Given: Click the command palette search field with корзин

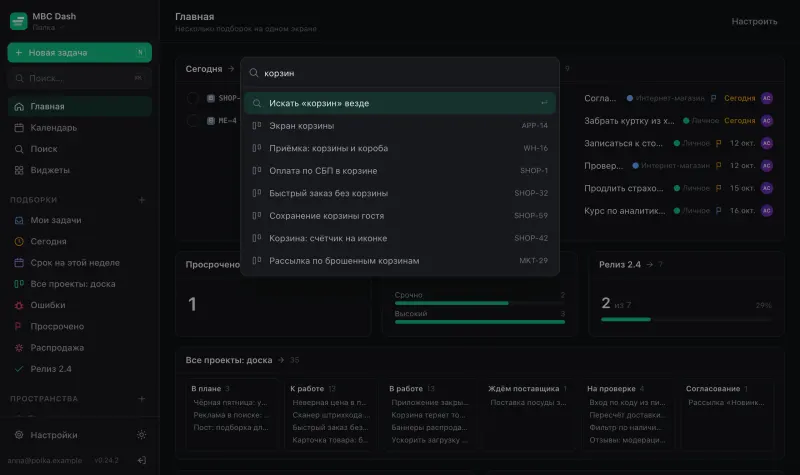Looking at the screenshot, I should pyautogui.click(x=399, y=73).
